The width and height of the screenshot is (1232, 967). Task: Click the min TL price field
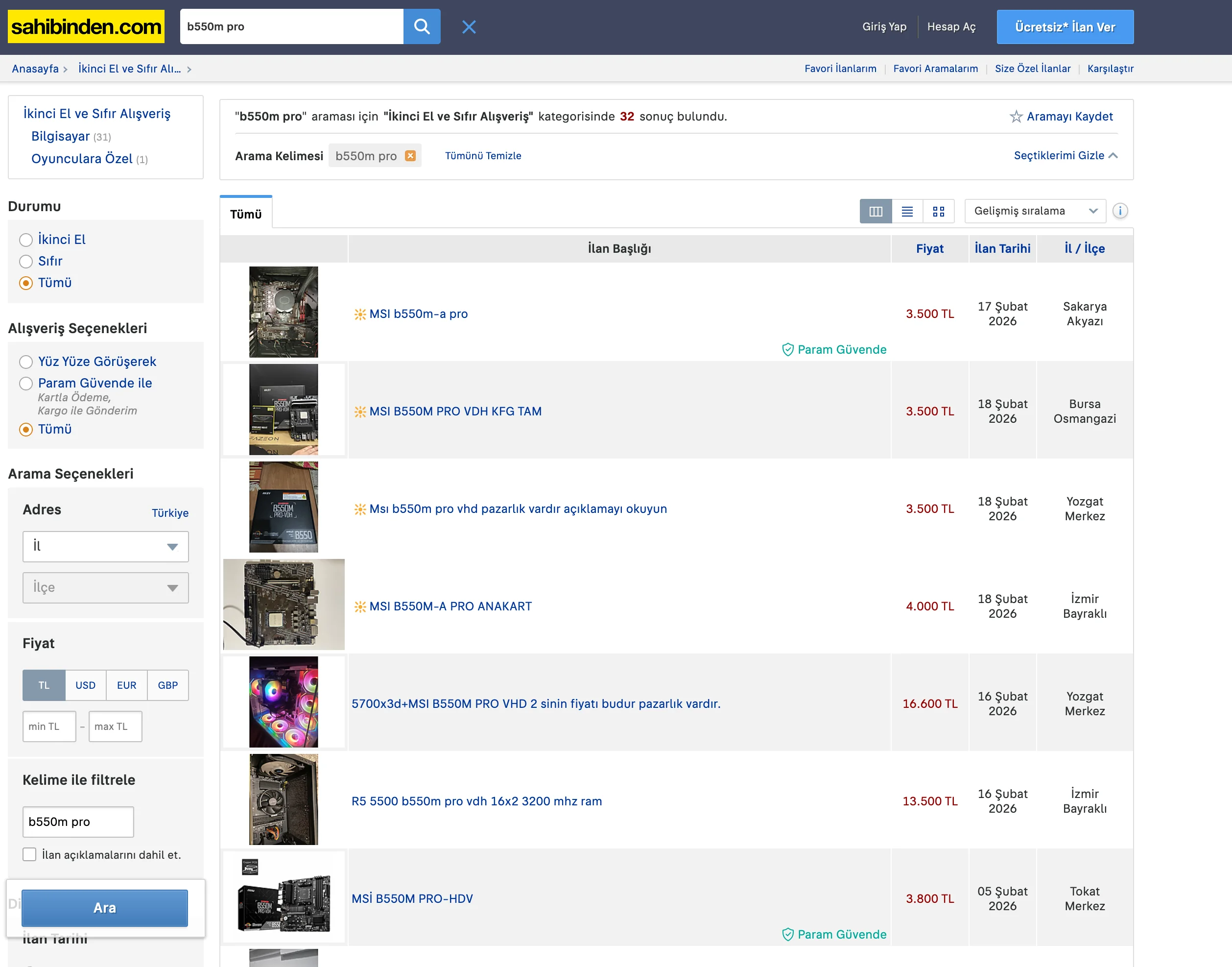click(x=49, y=726)
